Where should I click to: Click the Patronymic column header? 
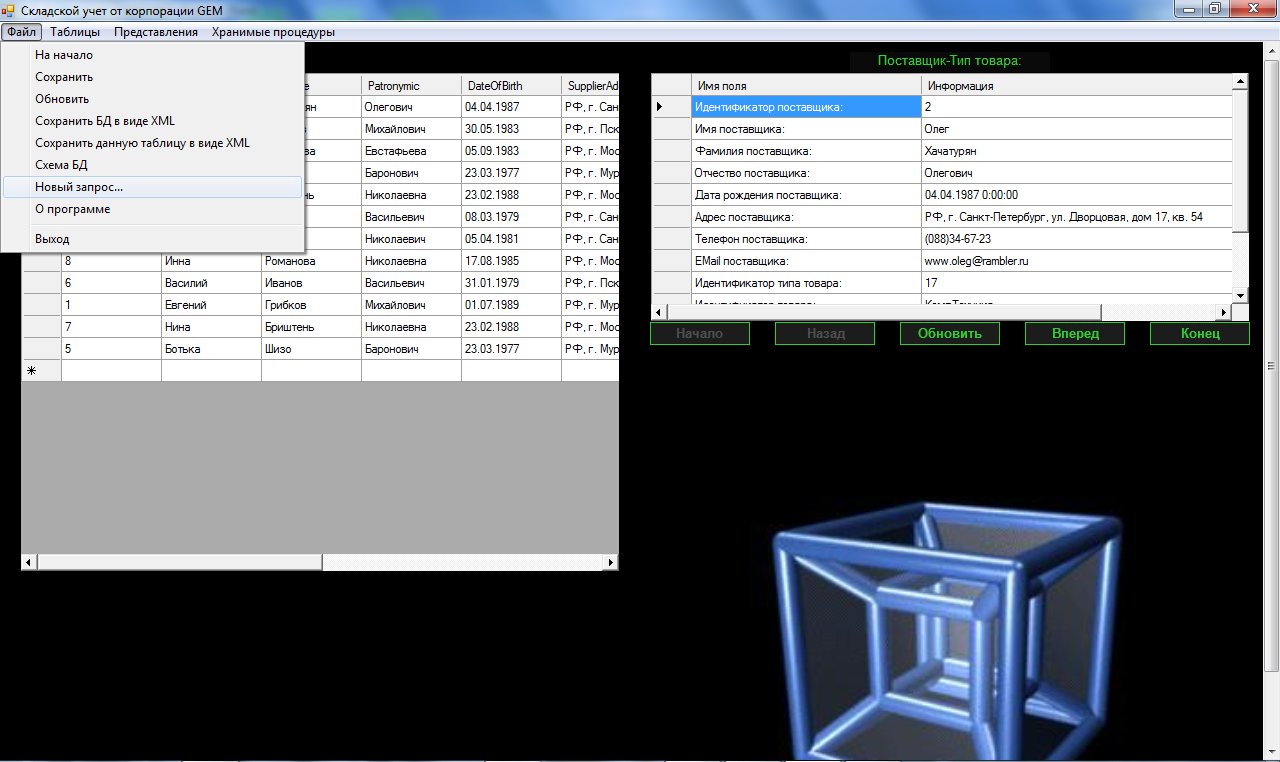coord(410,86)
